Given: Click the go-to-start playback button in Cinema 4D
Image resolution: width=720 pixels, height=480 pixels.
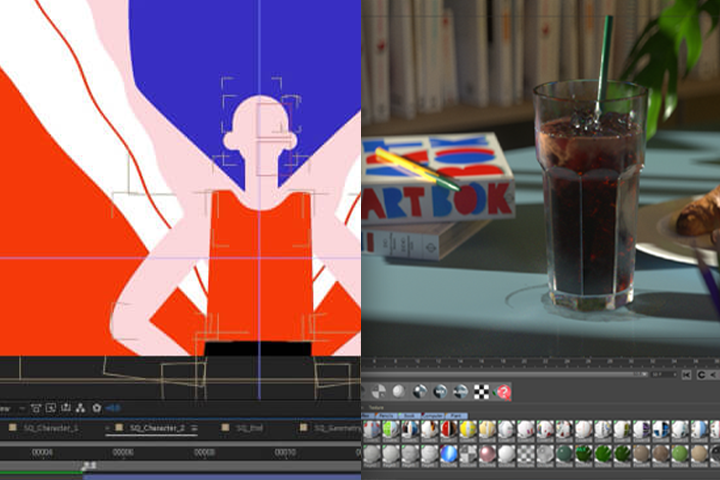Looking at the screenshot, I should 686,375.
